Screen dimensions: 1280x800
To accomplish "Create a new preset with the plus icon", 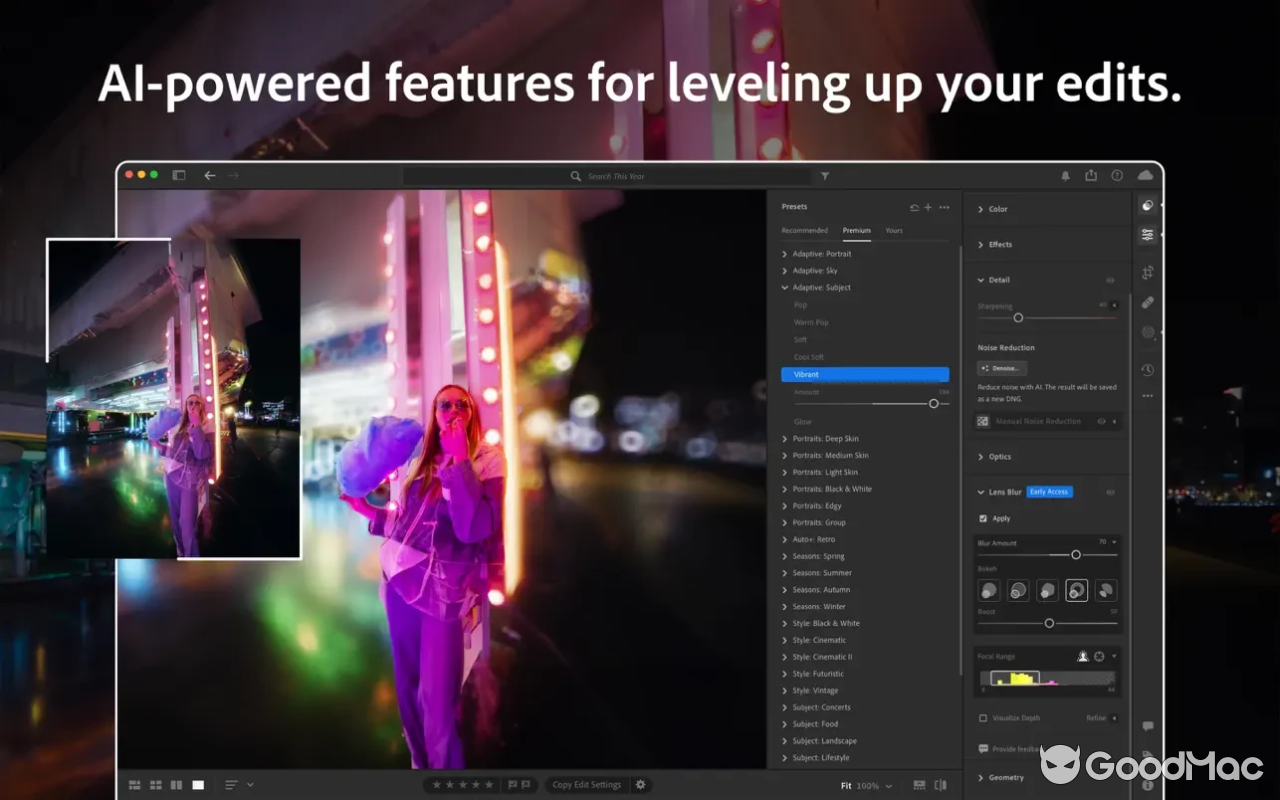I will coord(927,206).
